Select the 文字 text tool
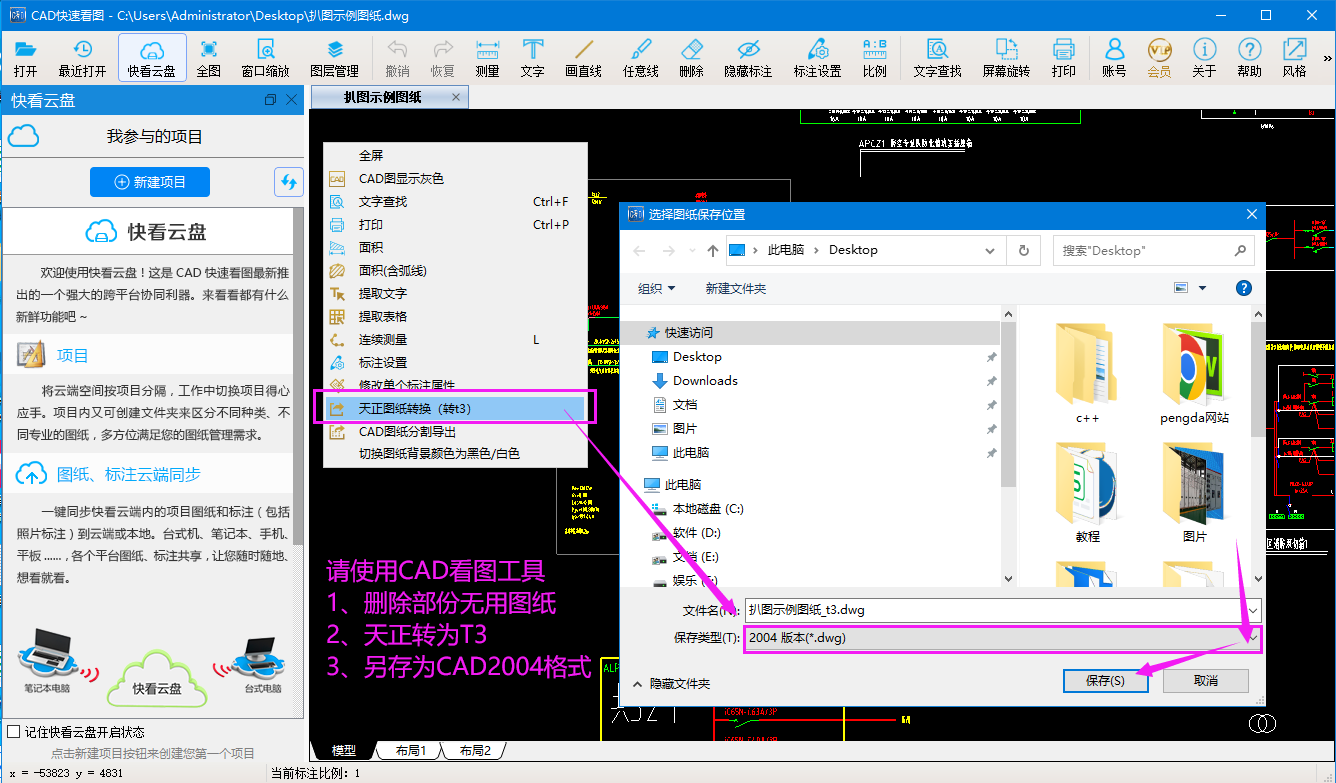The height and width of the screenshot is (783, 1336). point(533,58)
